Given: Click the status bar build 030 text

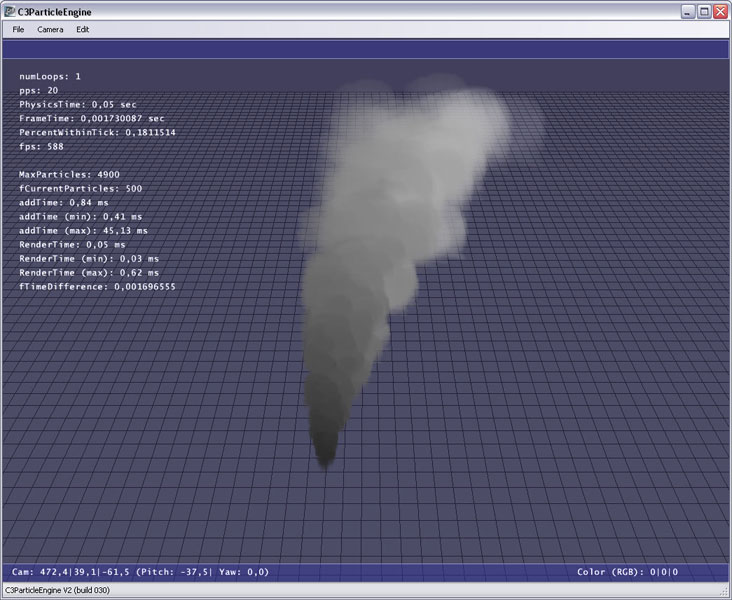Looking at the screenshot, I should [x=58, y=591].
